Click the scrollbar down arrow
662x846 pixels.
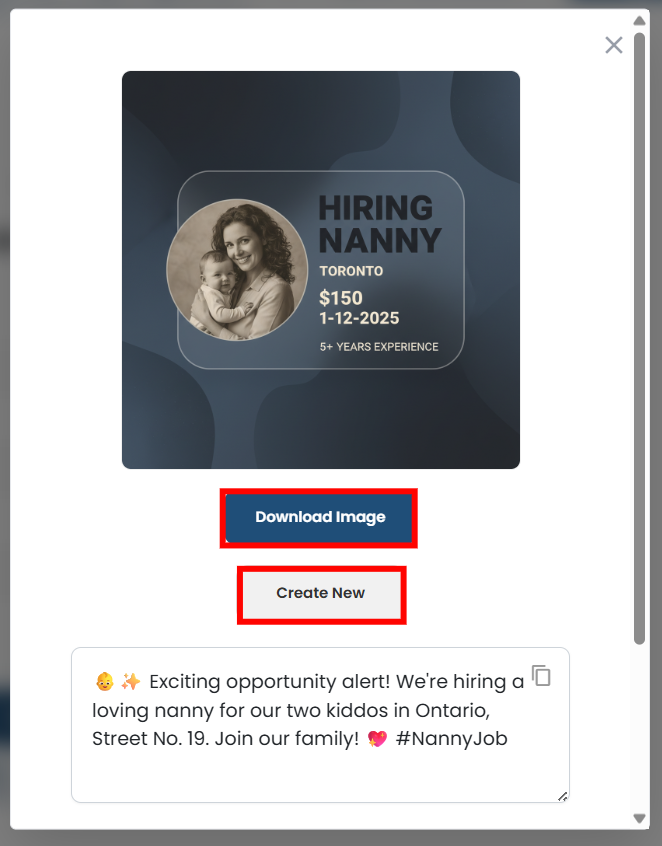tap(639, 818)
